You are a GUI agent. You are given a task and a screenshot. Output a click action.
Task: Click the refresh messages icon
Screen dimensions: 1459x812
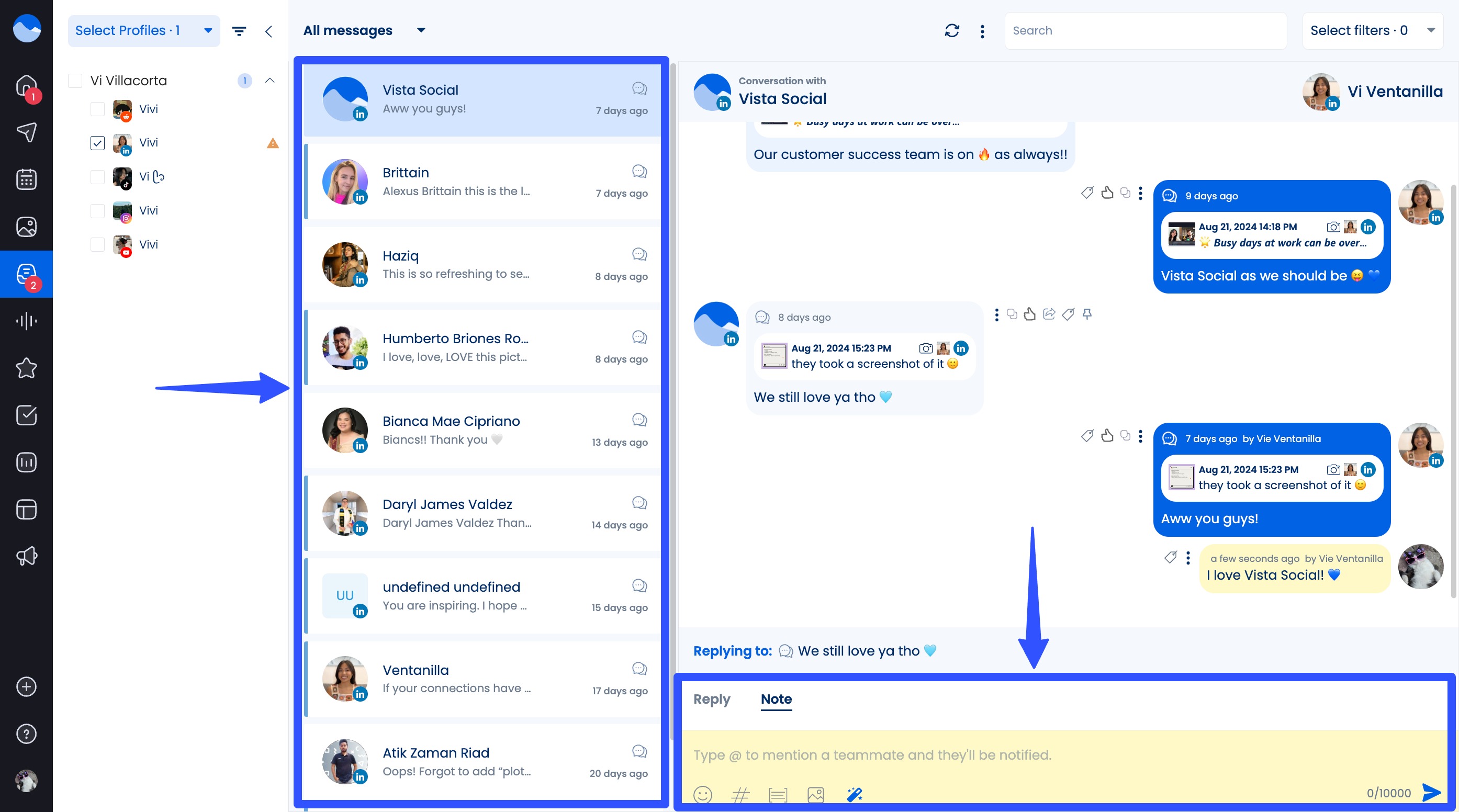951,30
